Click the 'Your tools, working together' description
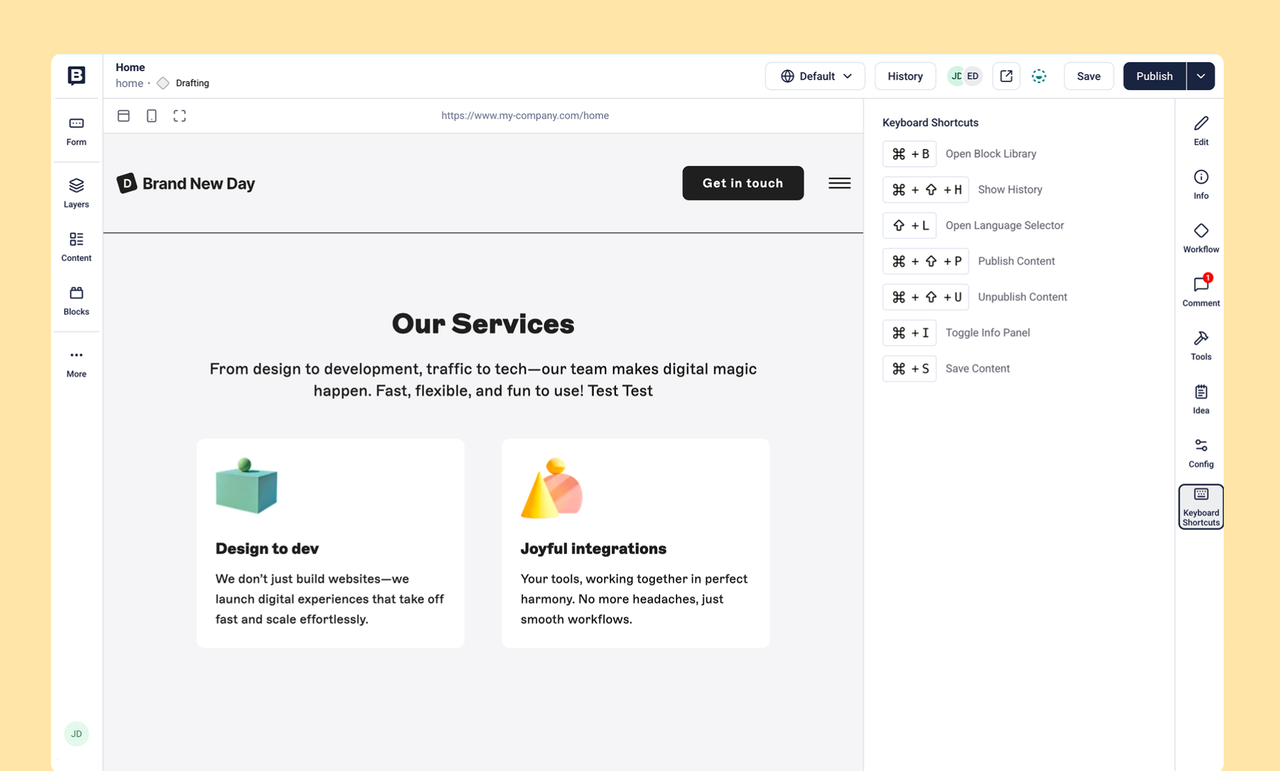This screenshot has height=771, width=1280. 634,599
